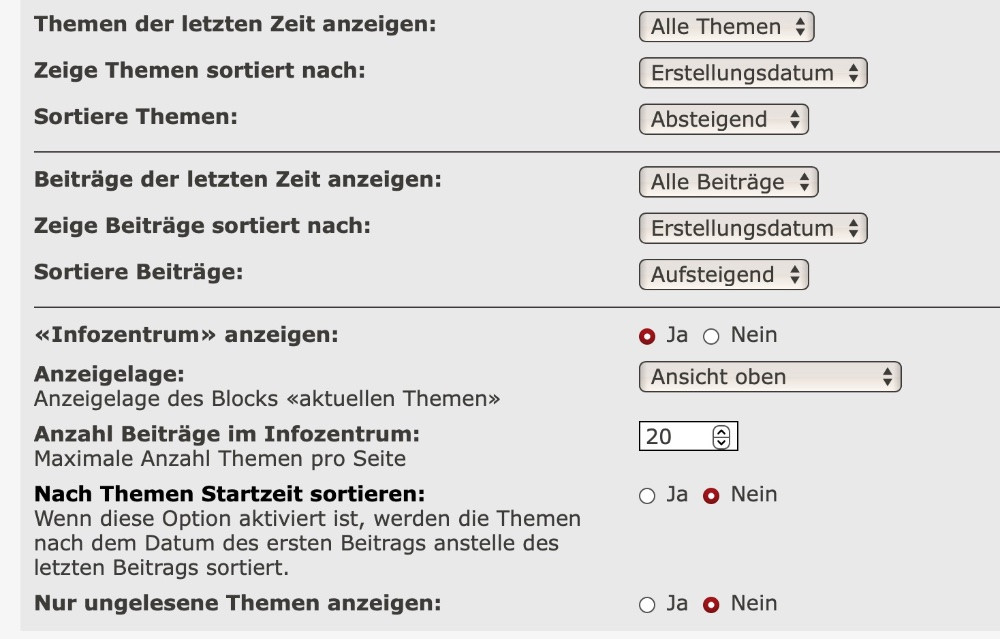Click the 'Anzeigelage:' label text
This screenshot has height=639, width=1000.
110,374
